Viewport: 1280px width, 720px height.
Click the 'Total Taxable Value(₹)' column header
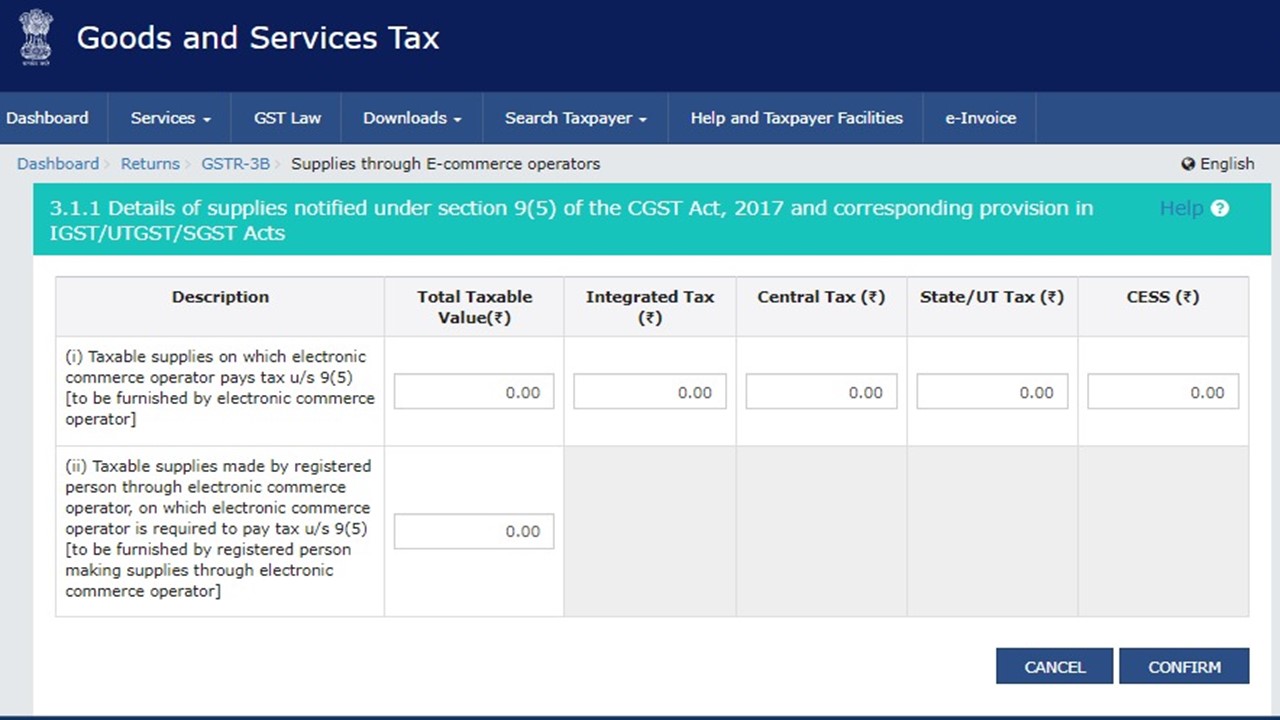(474, 307)
